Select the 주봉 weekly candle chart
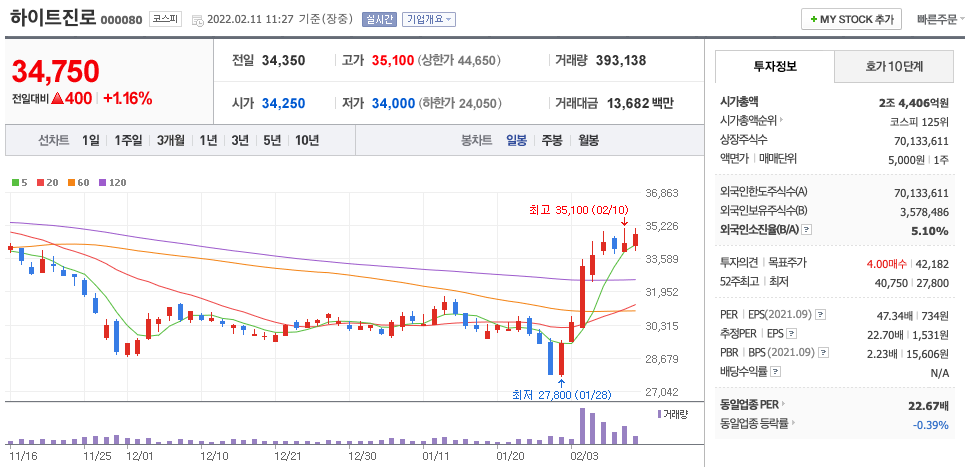The image size is (969, 467). 552,140
